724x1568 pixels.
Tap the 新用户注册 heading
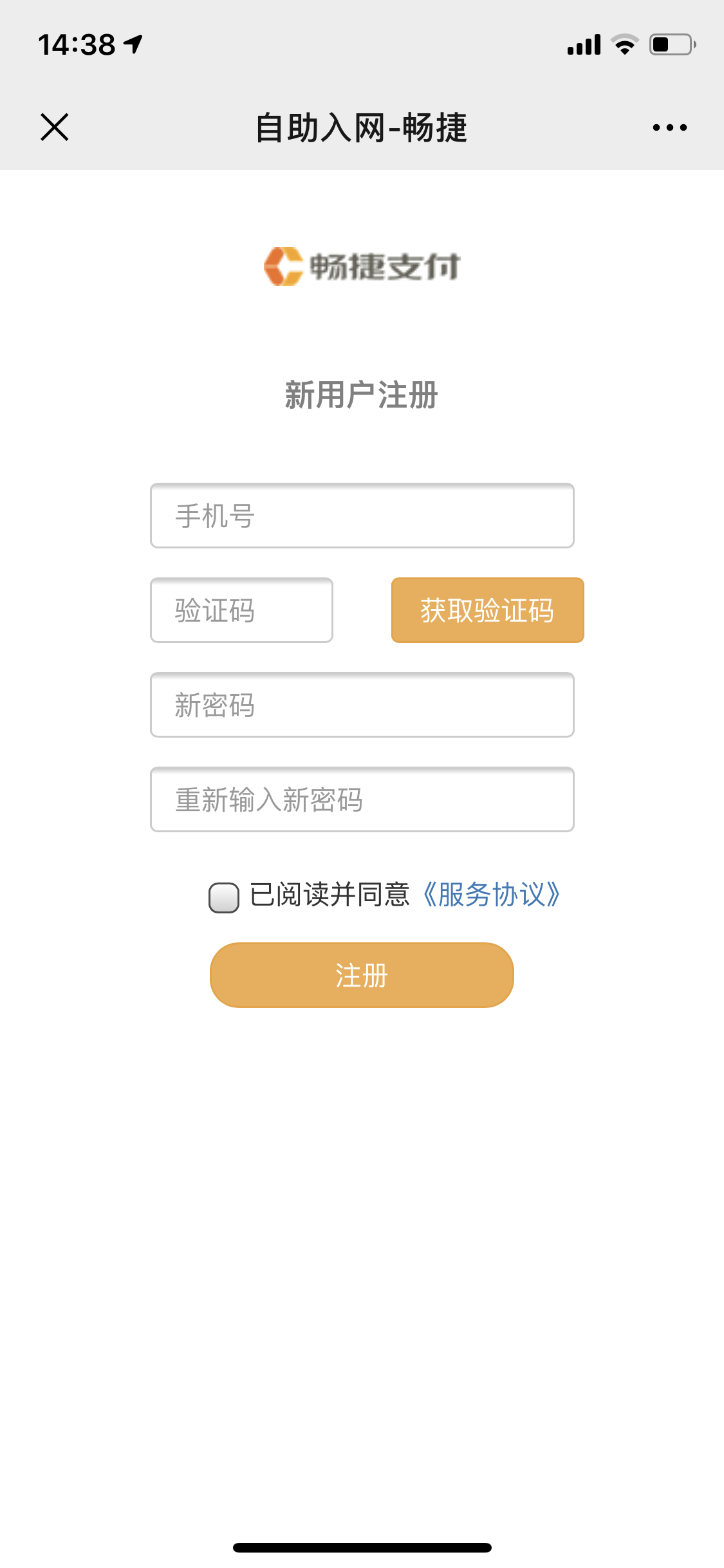(x=361, y=395)
